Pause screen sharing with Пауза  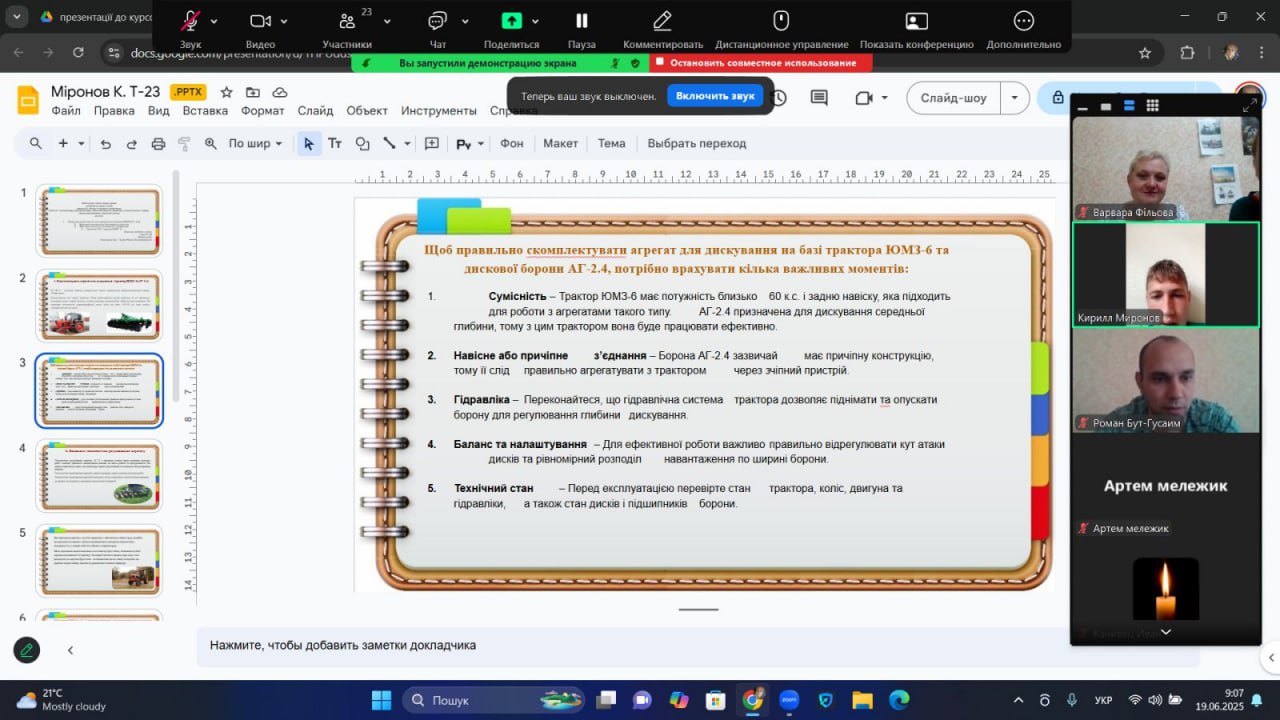coord(581,27)
